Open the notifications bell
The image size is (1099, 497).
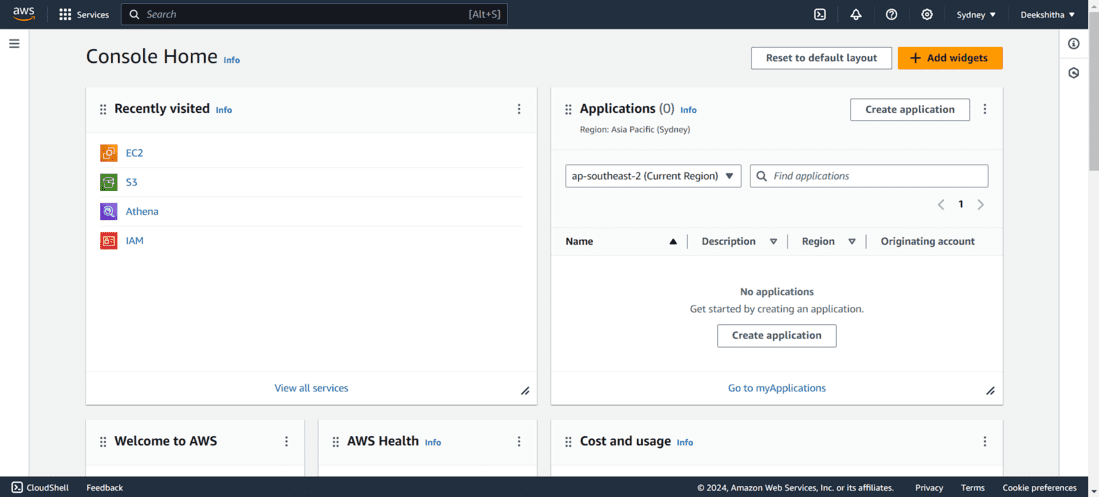click(x=856, y=14)
